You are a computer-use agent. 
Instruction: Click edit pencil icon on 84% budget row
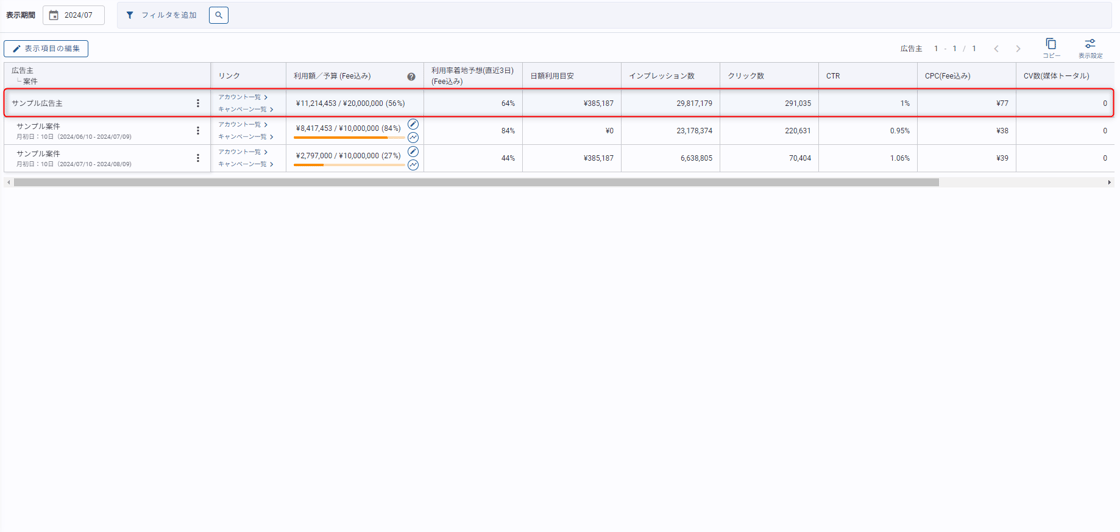click(413, 125)
